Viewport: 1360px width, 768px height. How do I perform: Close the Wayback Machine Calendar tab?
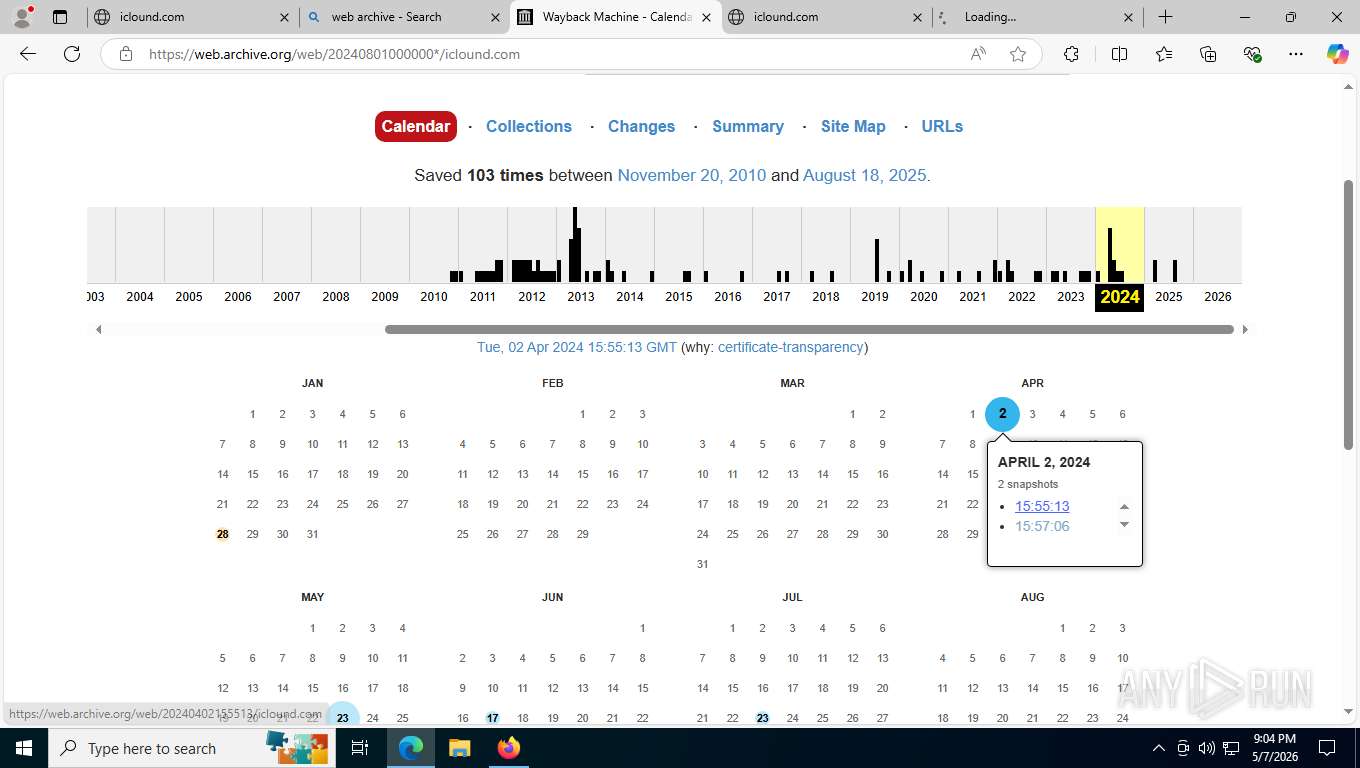(x=707, y=17)
